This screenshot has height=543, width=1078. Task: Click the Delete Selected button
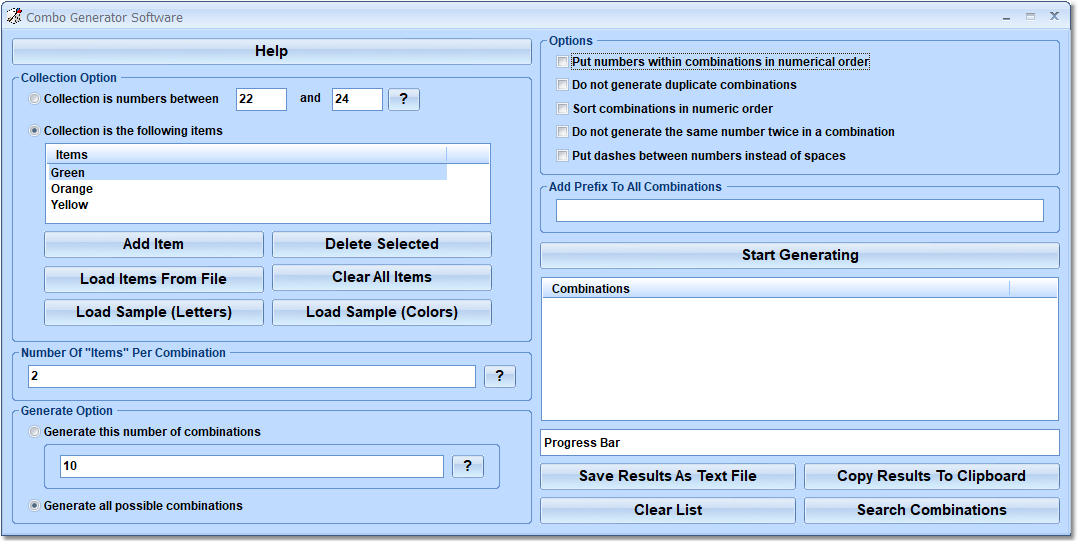[x=382, y=244]
